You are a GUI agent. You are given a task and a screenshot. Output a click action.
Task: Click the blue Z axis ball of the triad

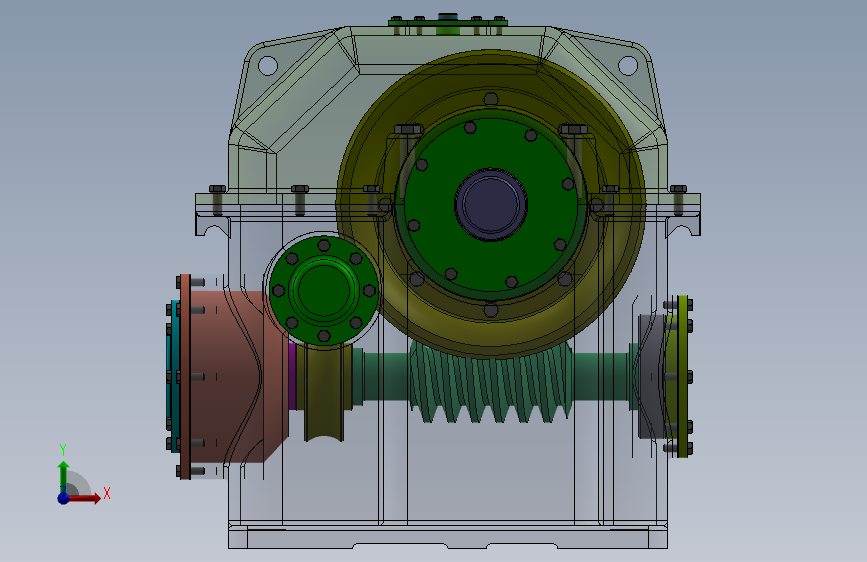[x=64, y=498]
